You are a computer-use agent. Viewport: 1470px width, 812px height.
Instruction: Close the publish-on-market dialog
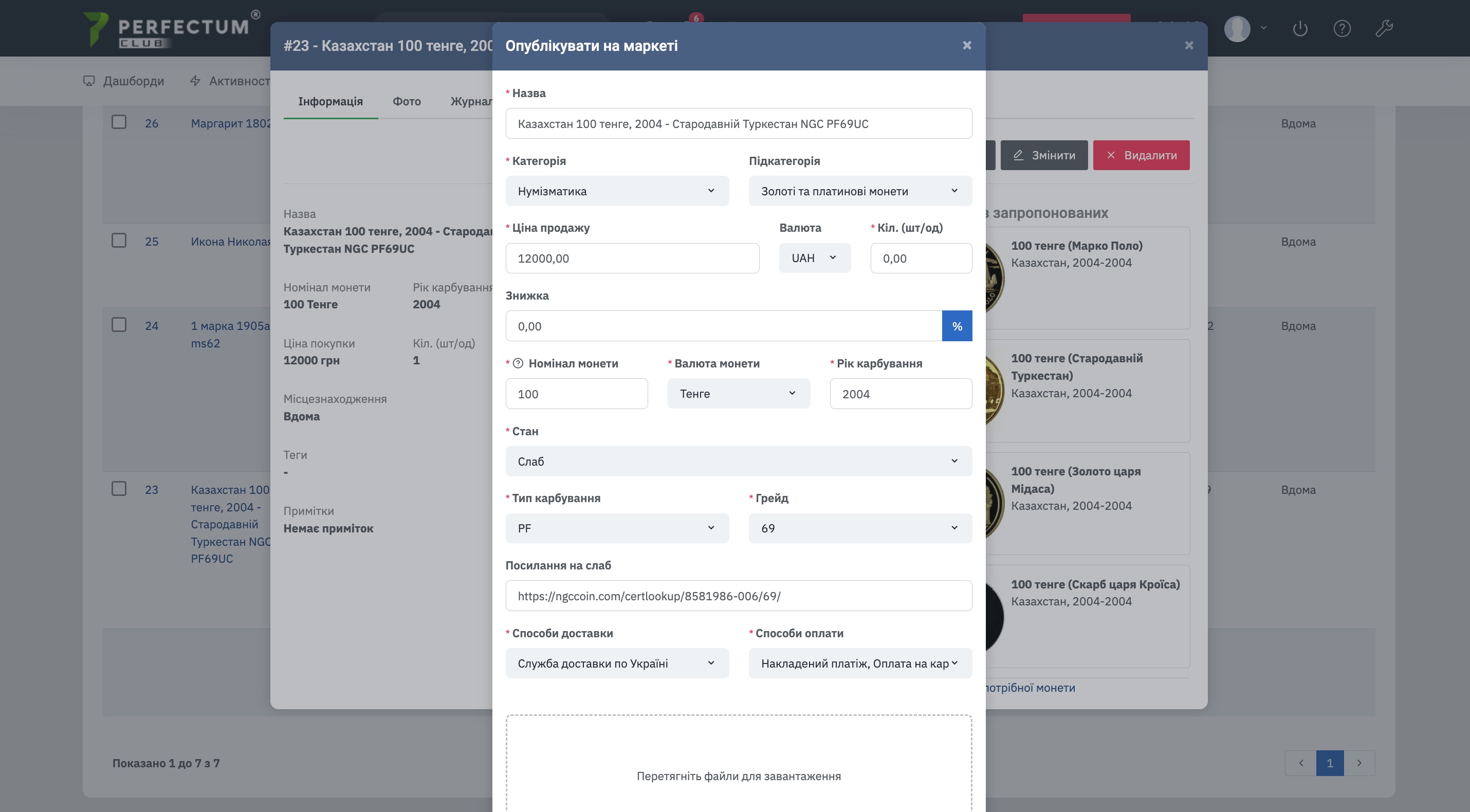[967, 46]
